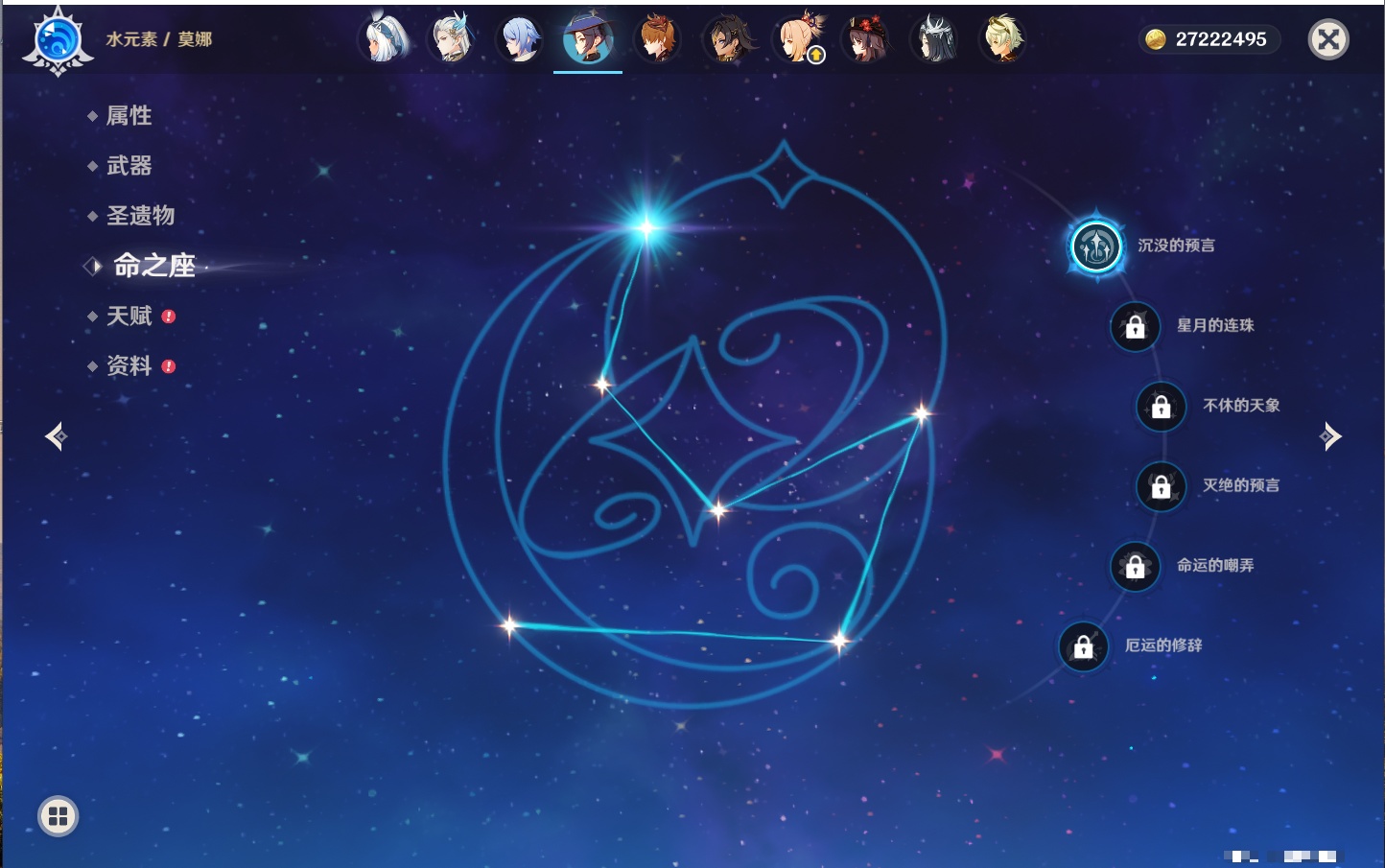Go to the previous character with left arrow
The height and width of the screenshot is (868, 1385).
pos(56,436)
